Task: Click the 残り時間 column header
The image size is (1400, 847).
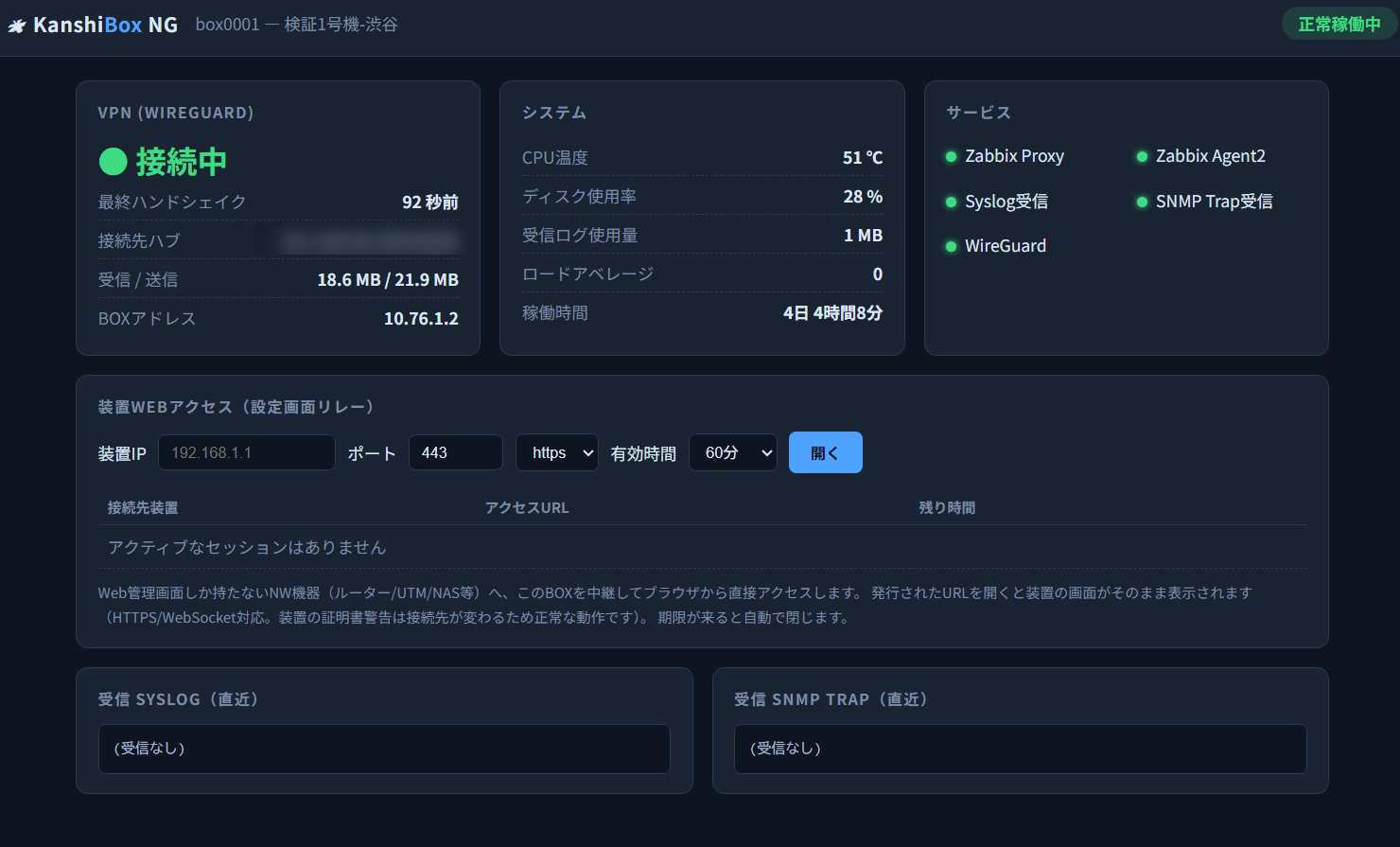Action: (x=947, y=508)
